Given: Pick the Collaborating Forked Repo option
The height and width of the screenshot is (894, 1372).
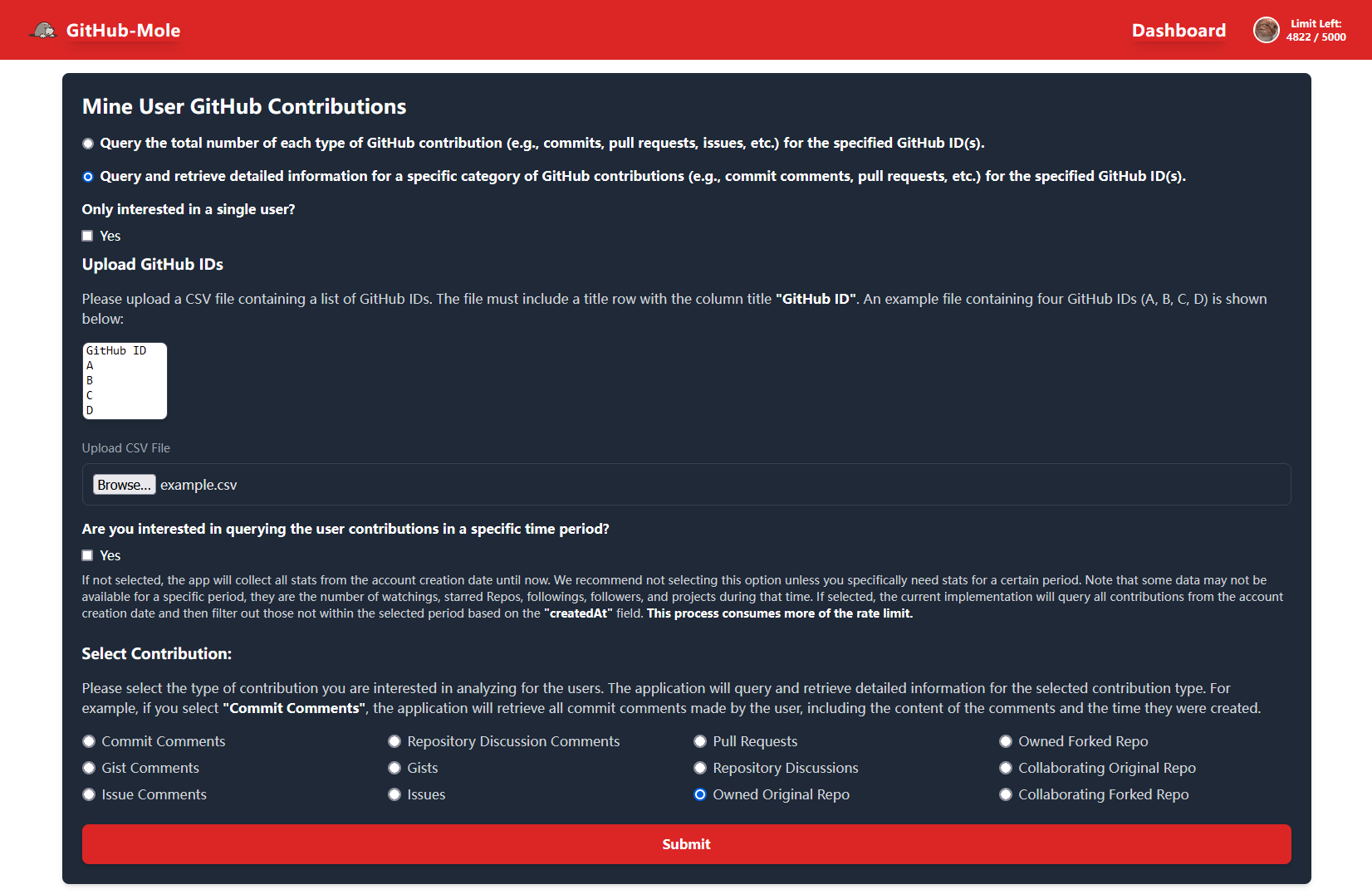Looking at the screenshot, I should click(x=1006, y=794).
